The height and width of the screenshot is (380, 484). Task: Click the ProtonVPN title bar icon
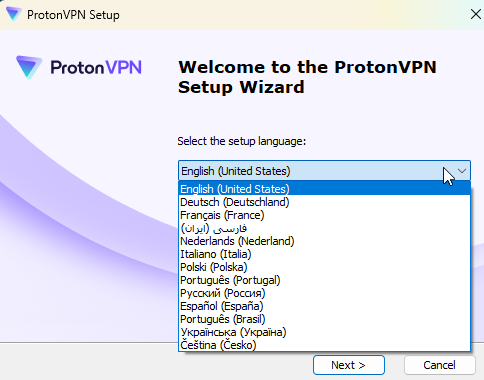coord(14,14)
